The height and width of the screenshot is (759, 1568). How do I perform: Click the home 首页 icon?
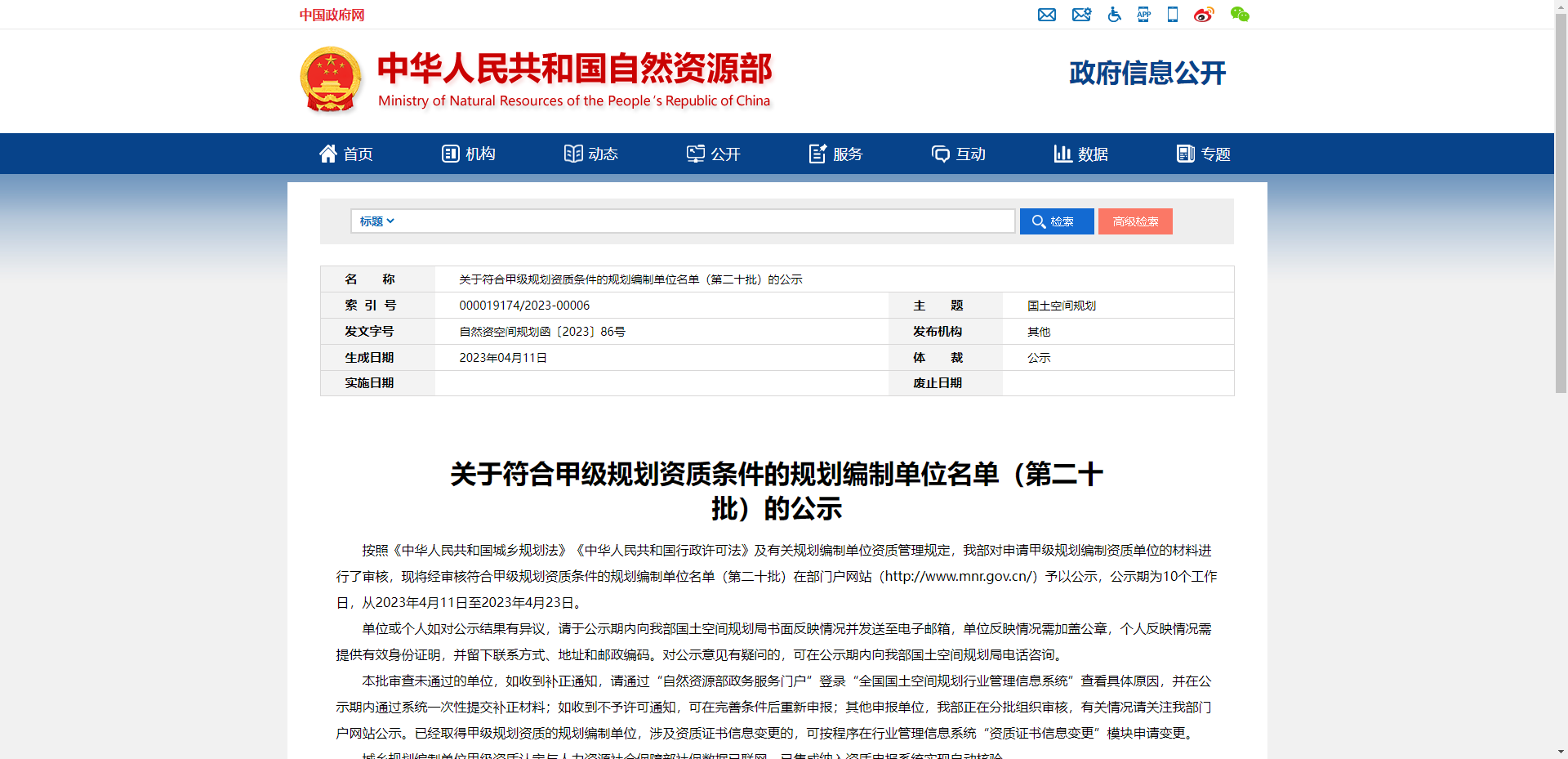tap(328, 153)
